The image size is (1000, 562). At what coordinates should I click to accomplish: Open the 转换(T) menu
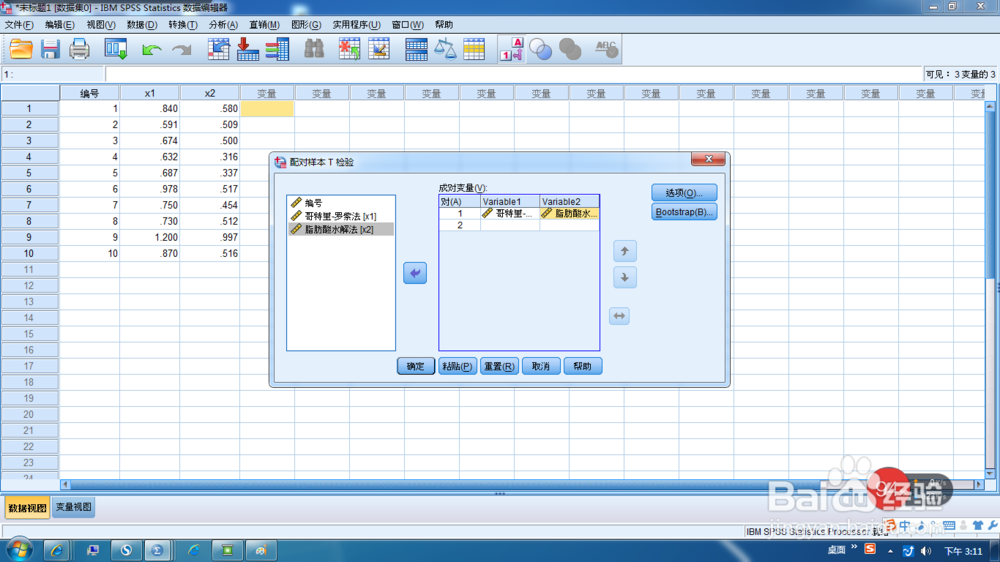click(182, 25)
